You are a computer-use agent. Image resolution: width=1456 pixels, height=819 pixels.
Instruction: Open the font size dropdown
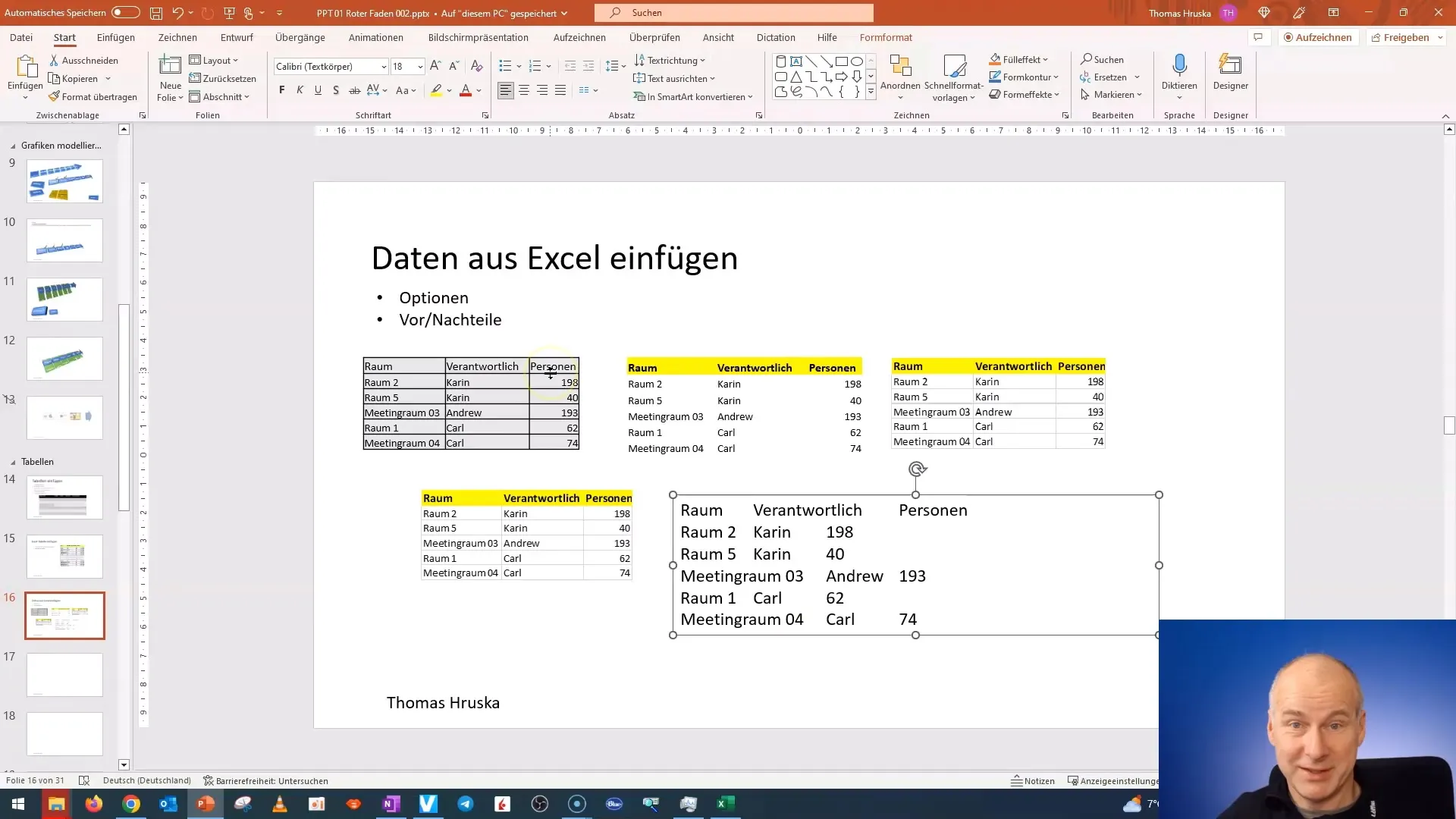click(419, 66)
